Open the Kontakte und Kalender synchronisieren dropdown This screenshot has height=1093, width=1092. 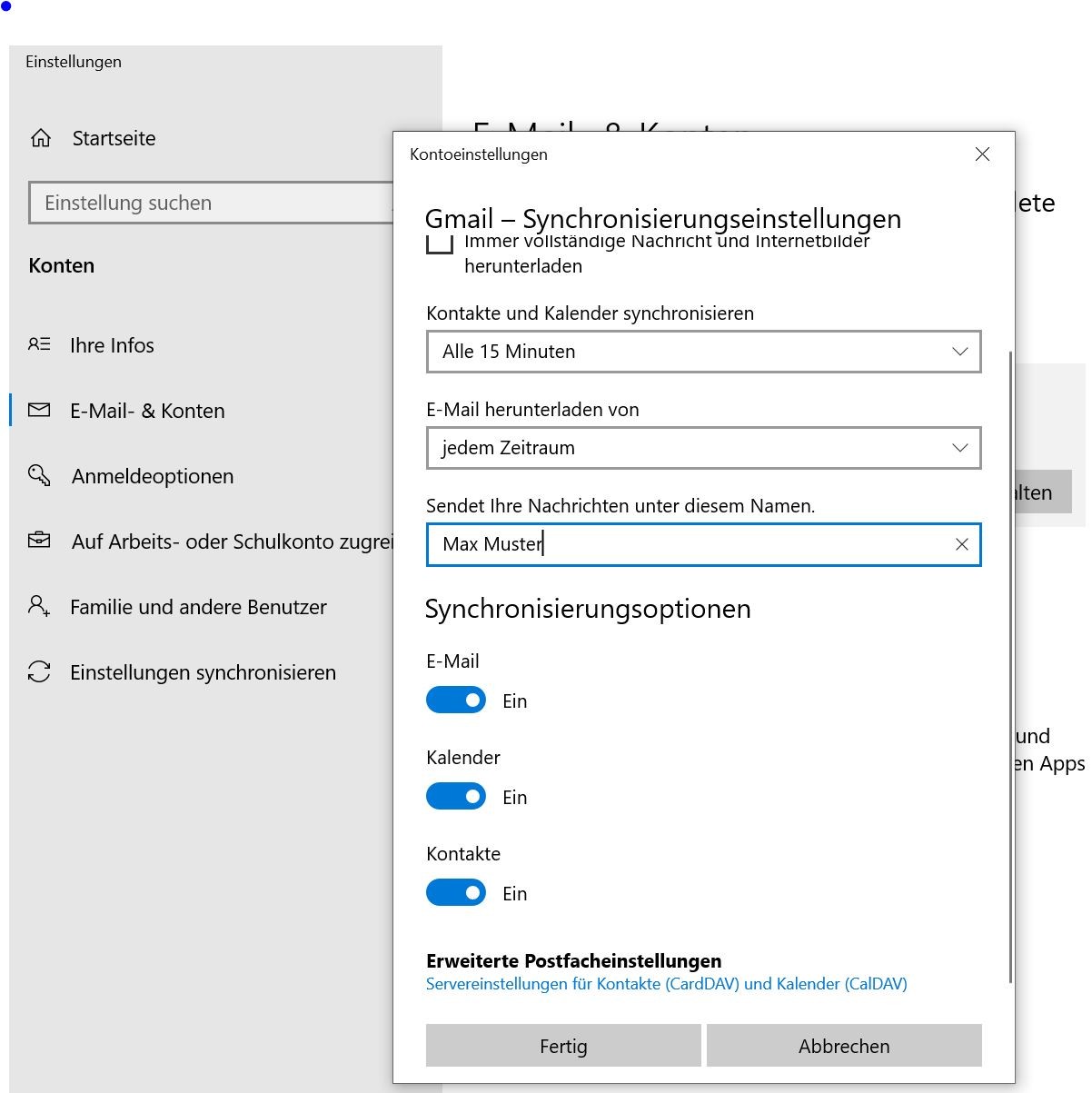click(x=703, y=352)
